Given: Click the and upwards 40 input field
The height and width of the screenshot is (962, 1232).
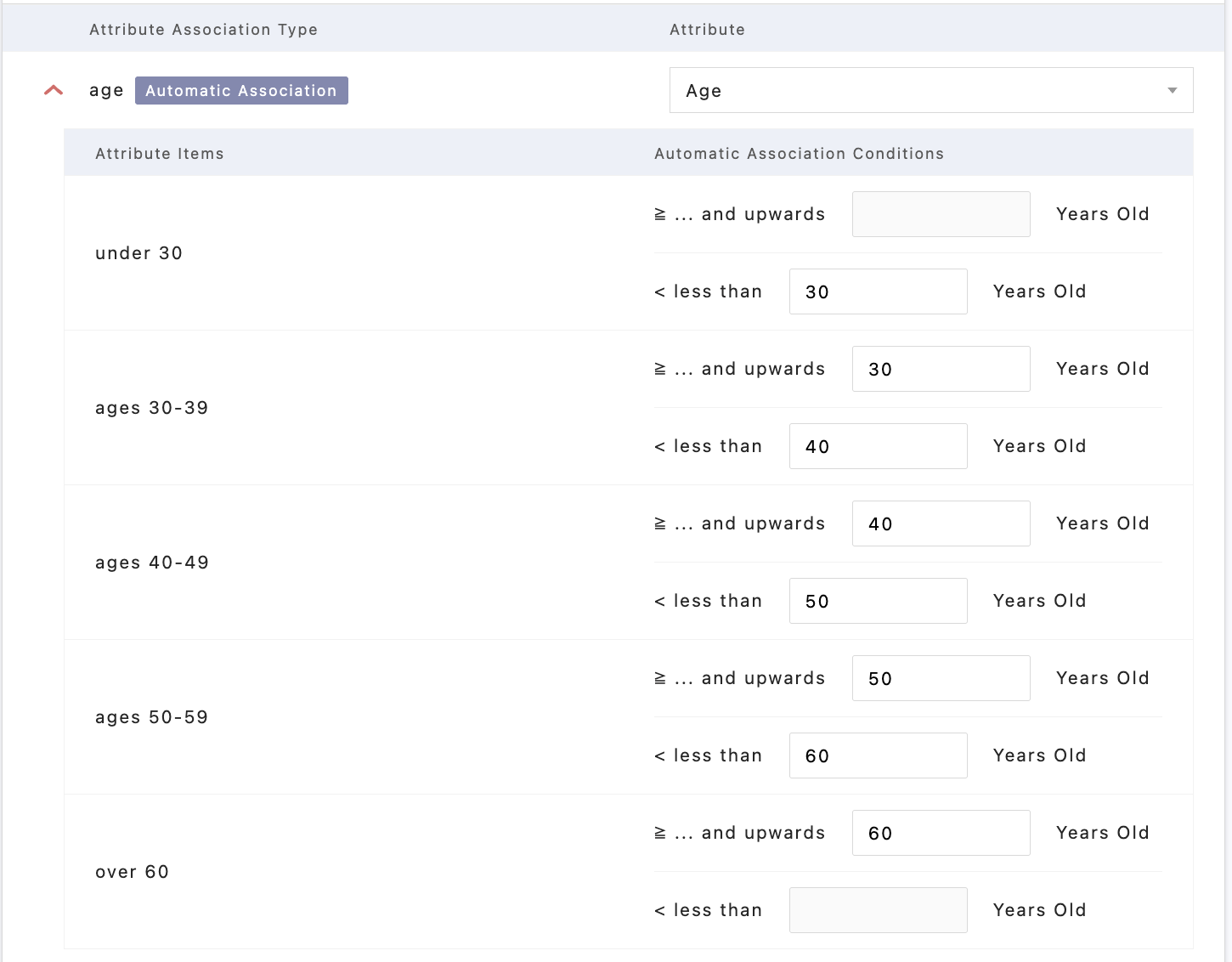Looking at the screenshot, I should 941,523.
